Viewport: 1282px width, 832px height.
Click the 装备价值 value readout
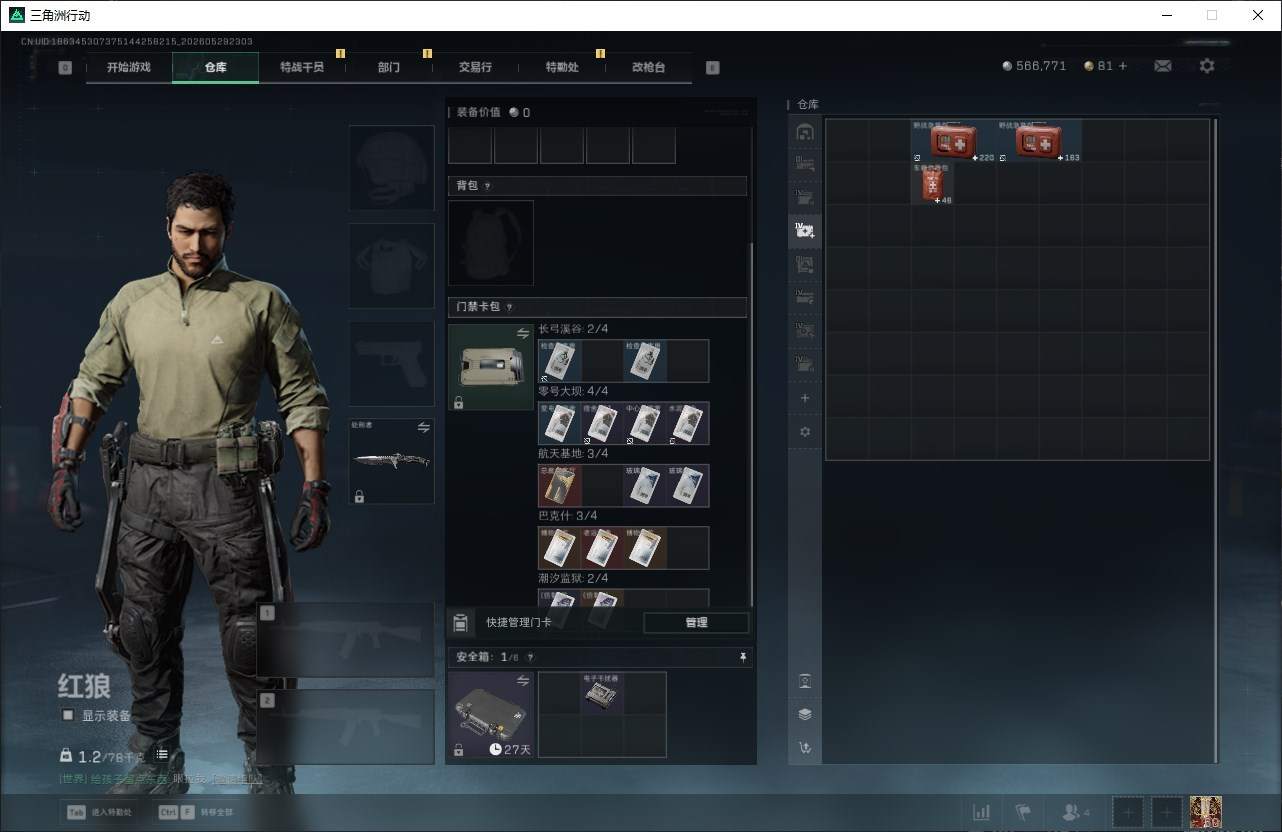[520, 113]
